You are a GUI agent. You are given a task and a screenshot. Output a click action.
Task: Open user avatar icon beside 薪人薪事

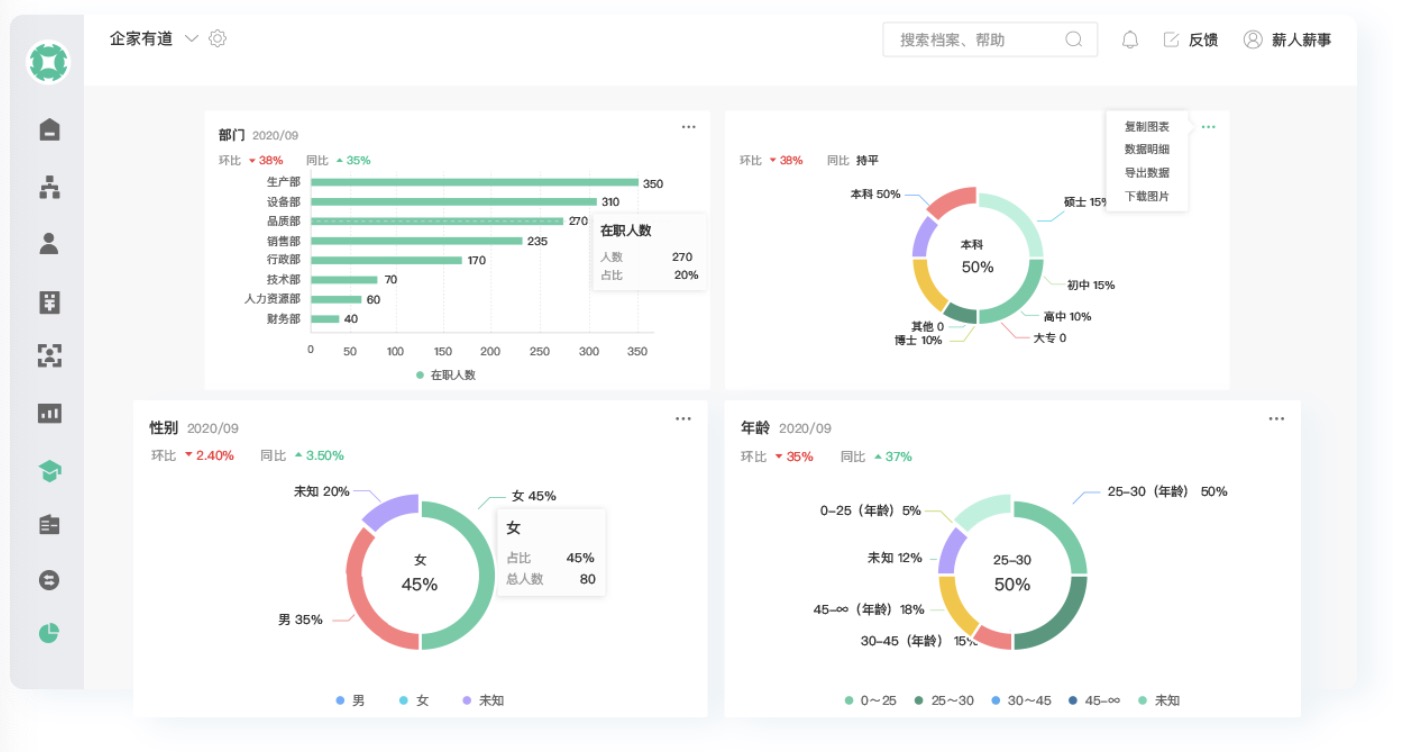tap(1252, 39)
